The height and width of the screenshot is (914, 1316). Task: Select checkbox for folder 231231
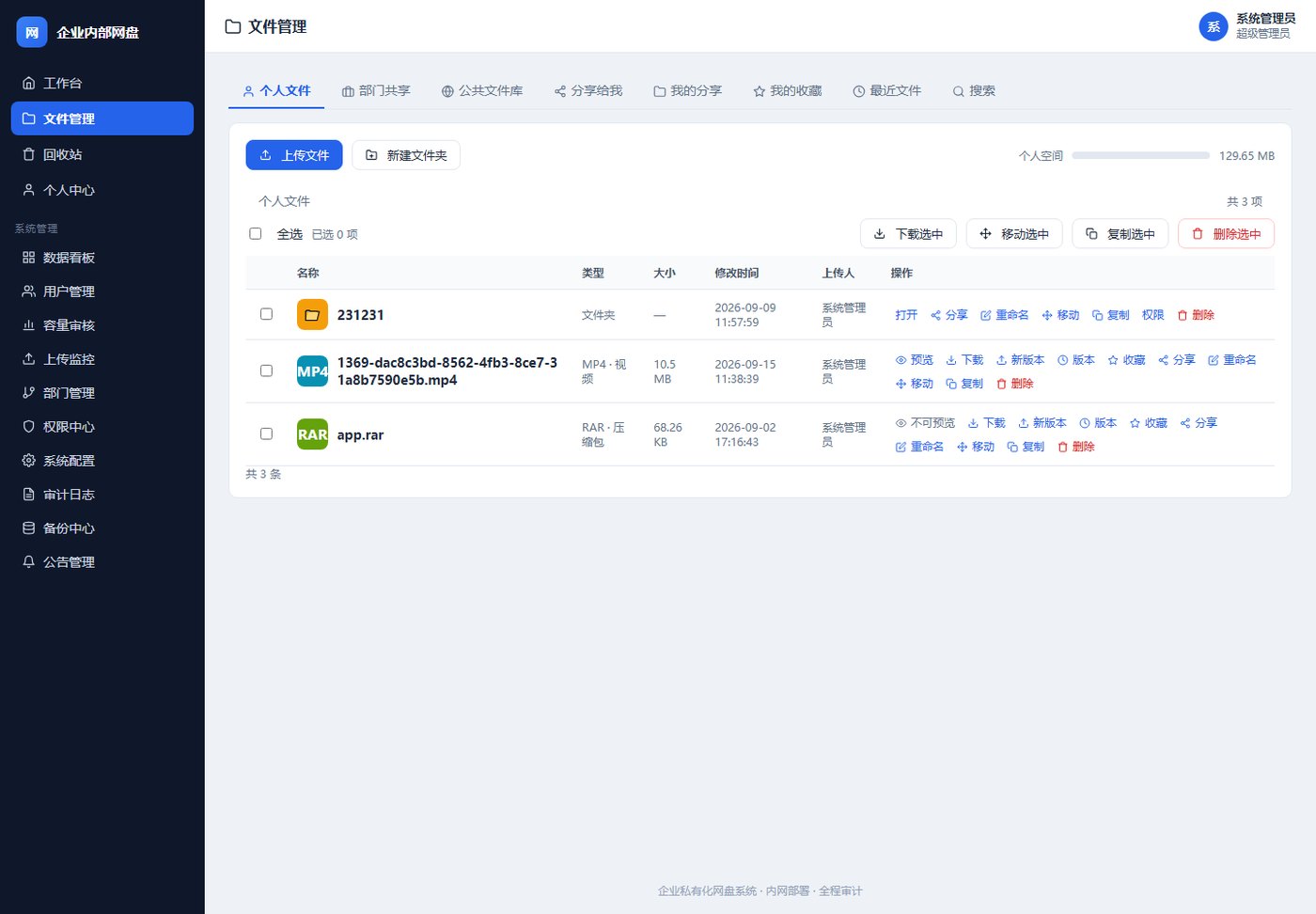click(266, 314)
